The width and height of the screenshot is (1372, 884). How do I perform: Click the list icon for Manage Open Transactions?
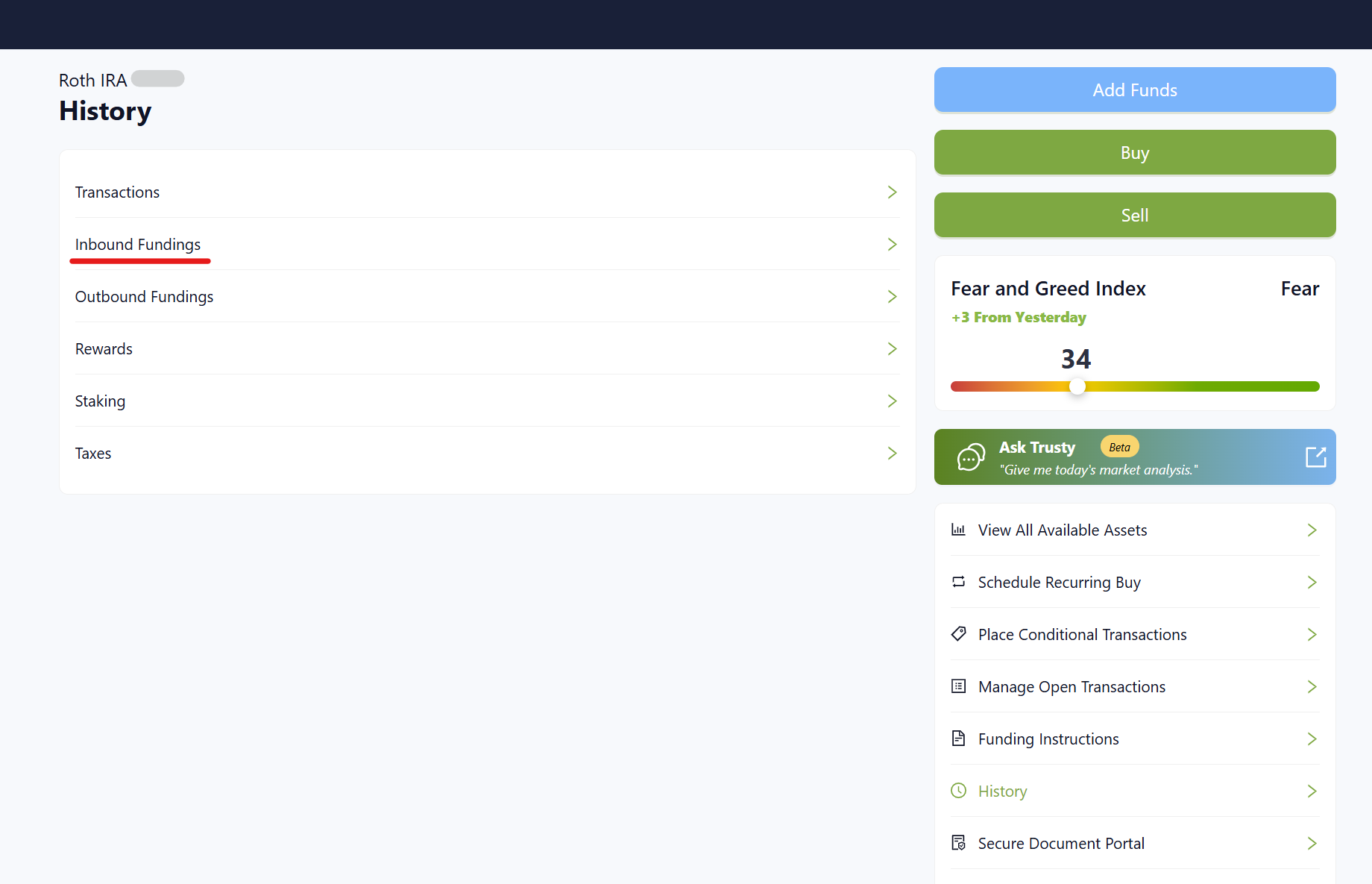(x=958, y=686)
